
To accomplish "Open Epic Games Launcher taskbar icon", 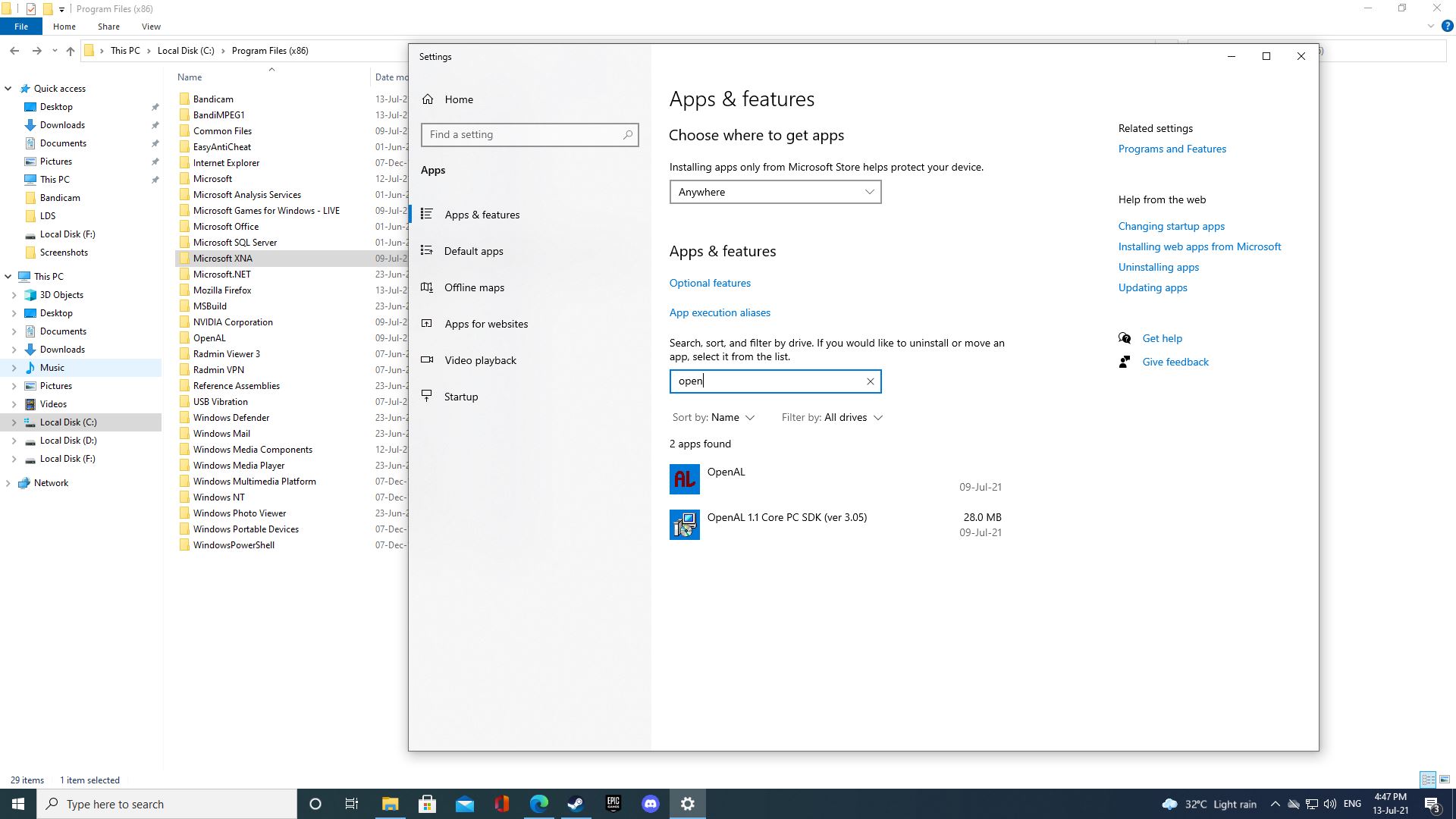I will 613,804.
